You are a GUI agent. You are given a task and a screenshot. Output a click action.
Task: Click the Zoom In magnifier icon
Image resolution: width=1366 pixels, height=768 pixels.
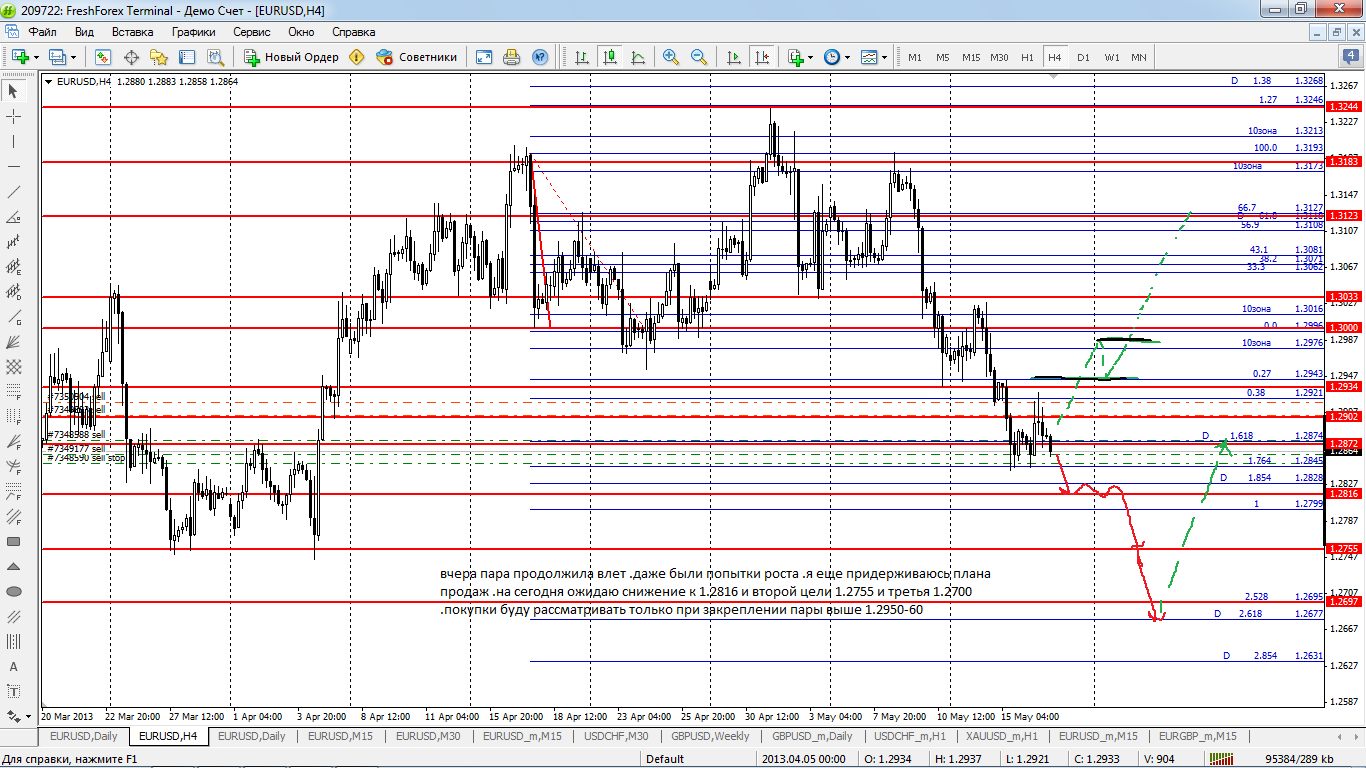click(670, 57)
